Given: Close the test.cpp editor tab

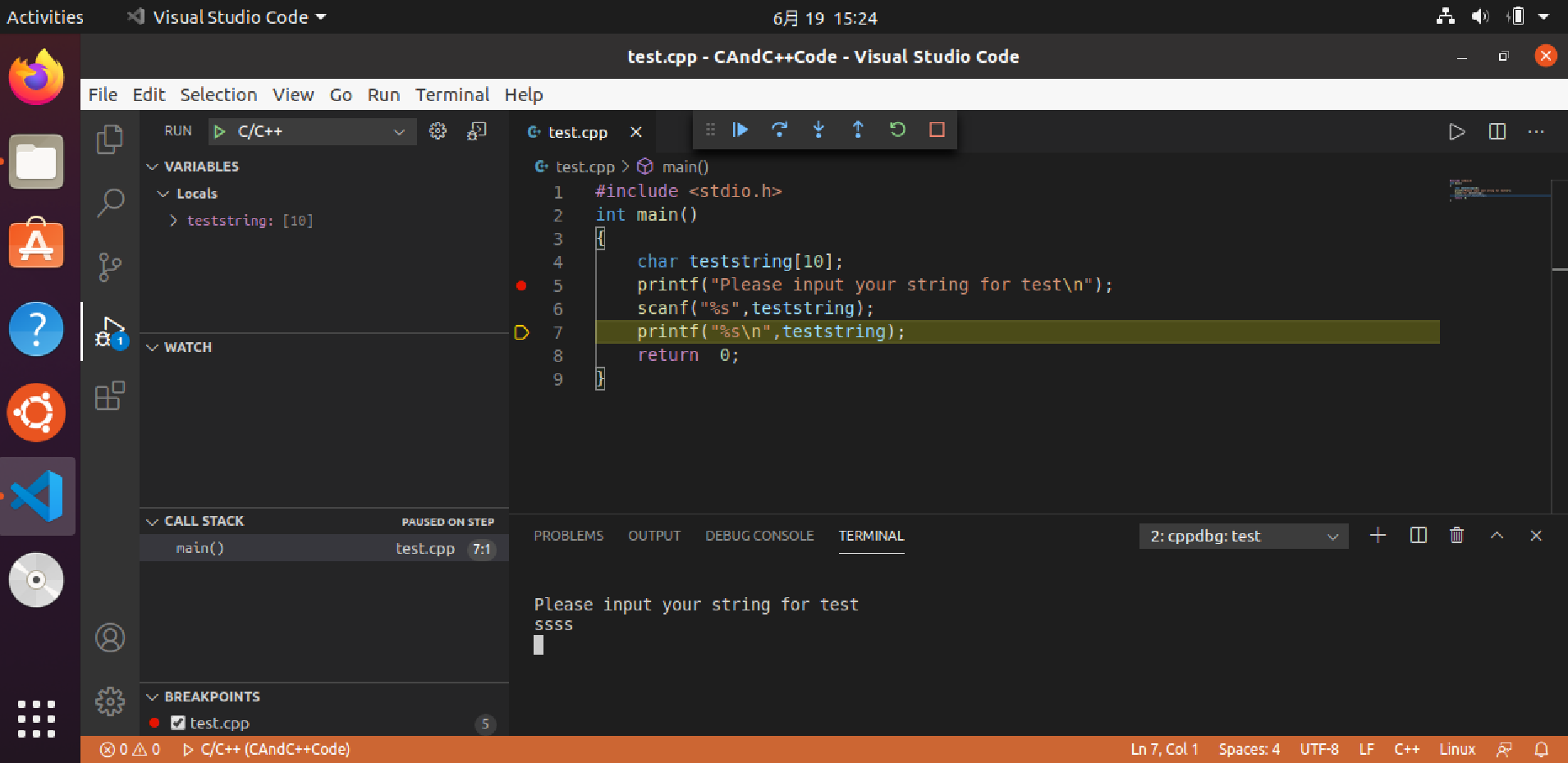Looking at the screenshot, I should (x=636, y=132).
